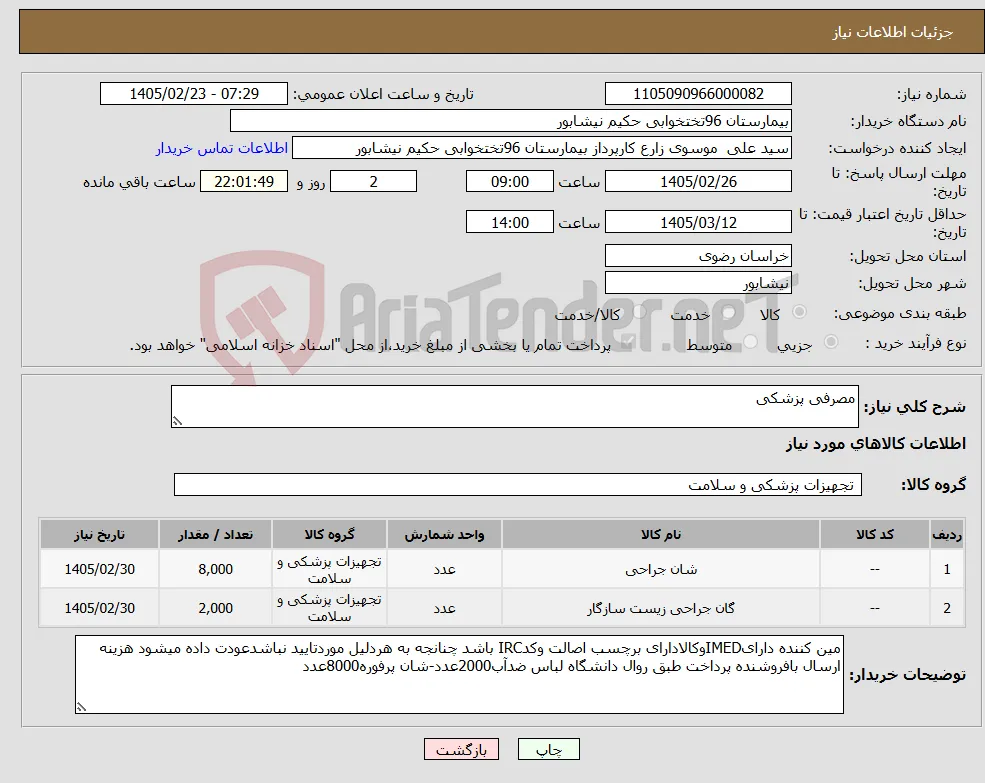This screenshot has height=783, width=985.
Task: Toggle the Islamic treasury payment checkbox
Action: click(x=626, y=343)
